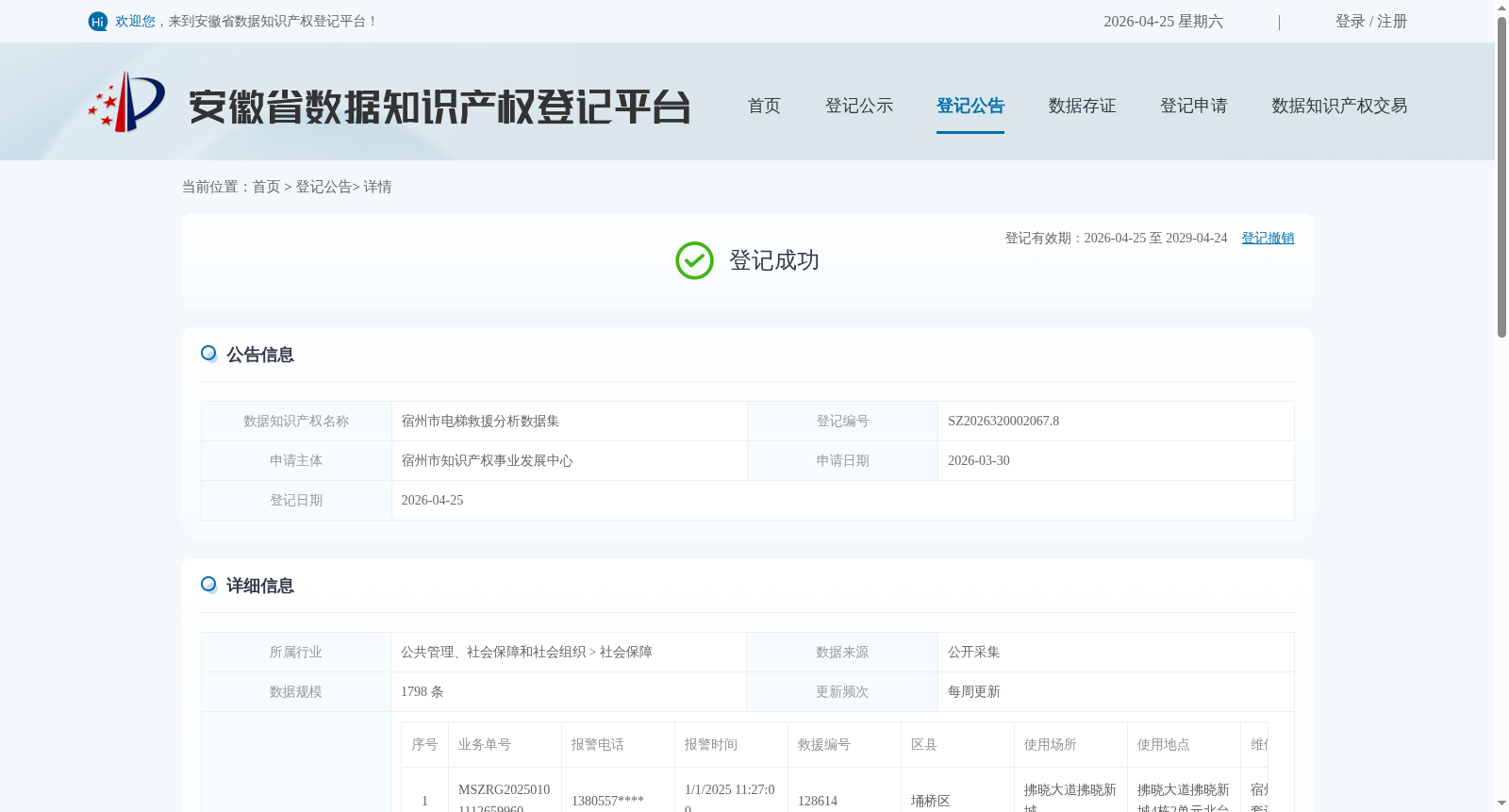Click the 公告信息 section heading
The width and height of the screenshot is (1509, 812).
[x=259, y=355]
